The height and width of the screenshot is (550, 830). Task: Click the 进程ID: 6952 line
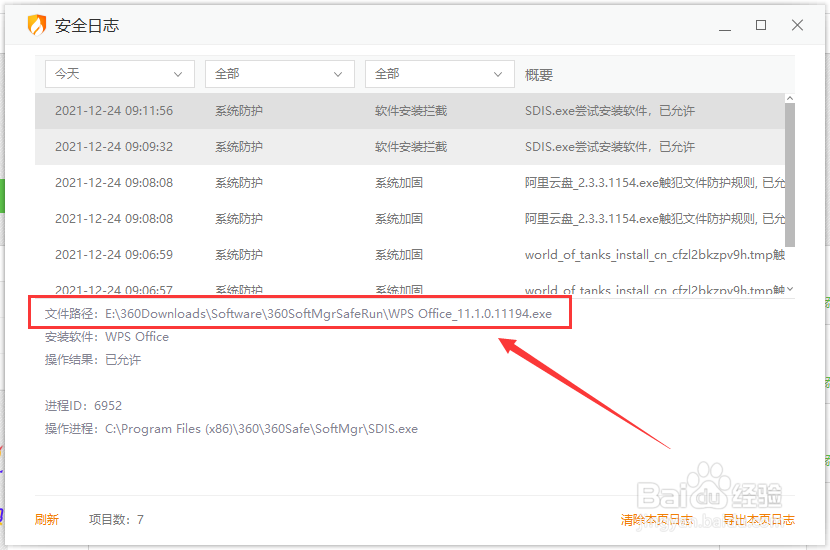tap(83, 405)
